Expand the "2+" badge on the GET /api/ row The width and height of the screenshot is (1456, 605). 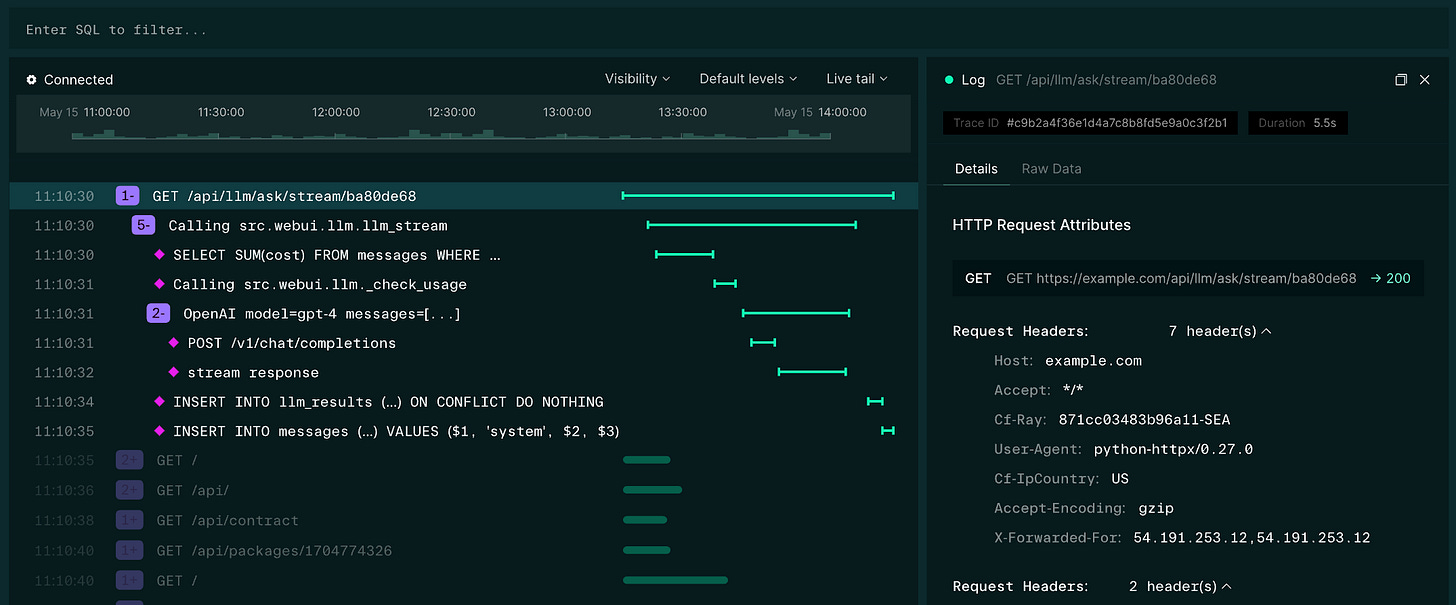tap(127, 490)
